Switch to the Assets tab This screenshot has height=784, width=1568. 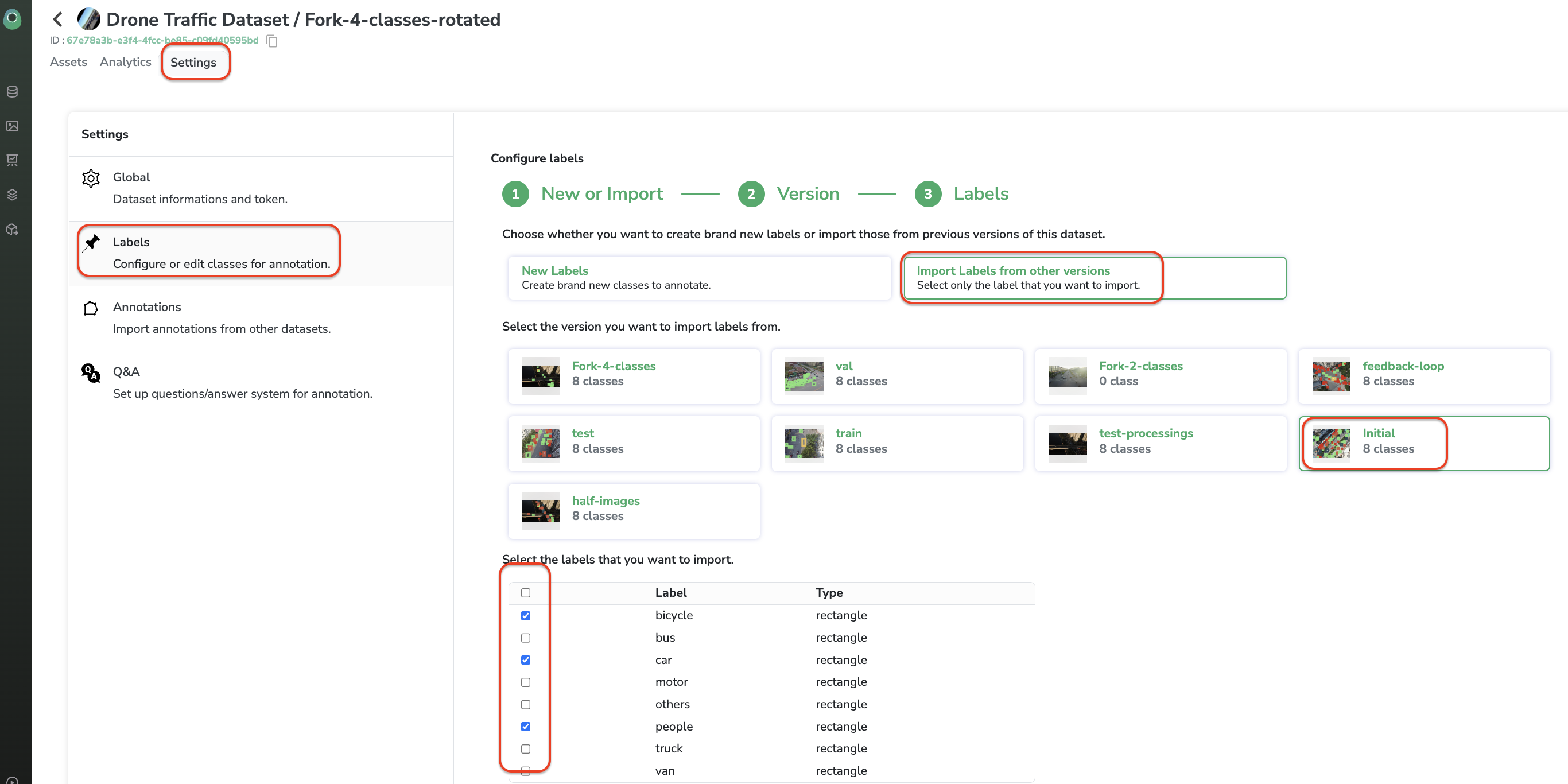(x=68, y=62)
